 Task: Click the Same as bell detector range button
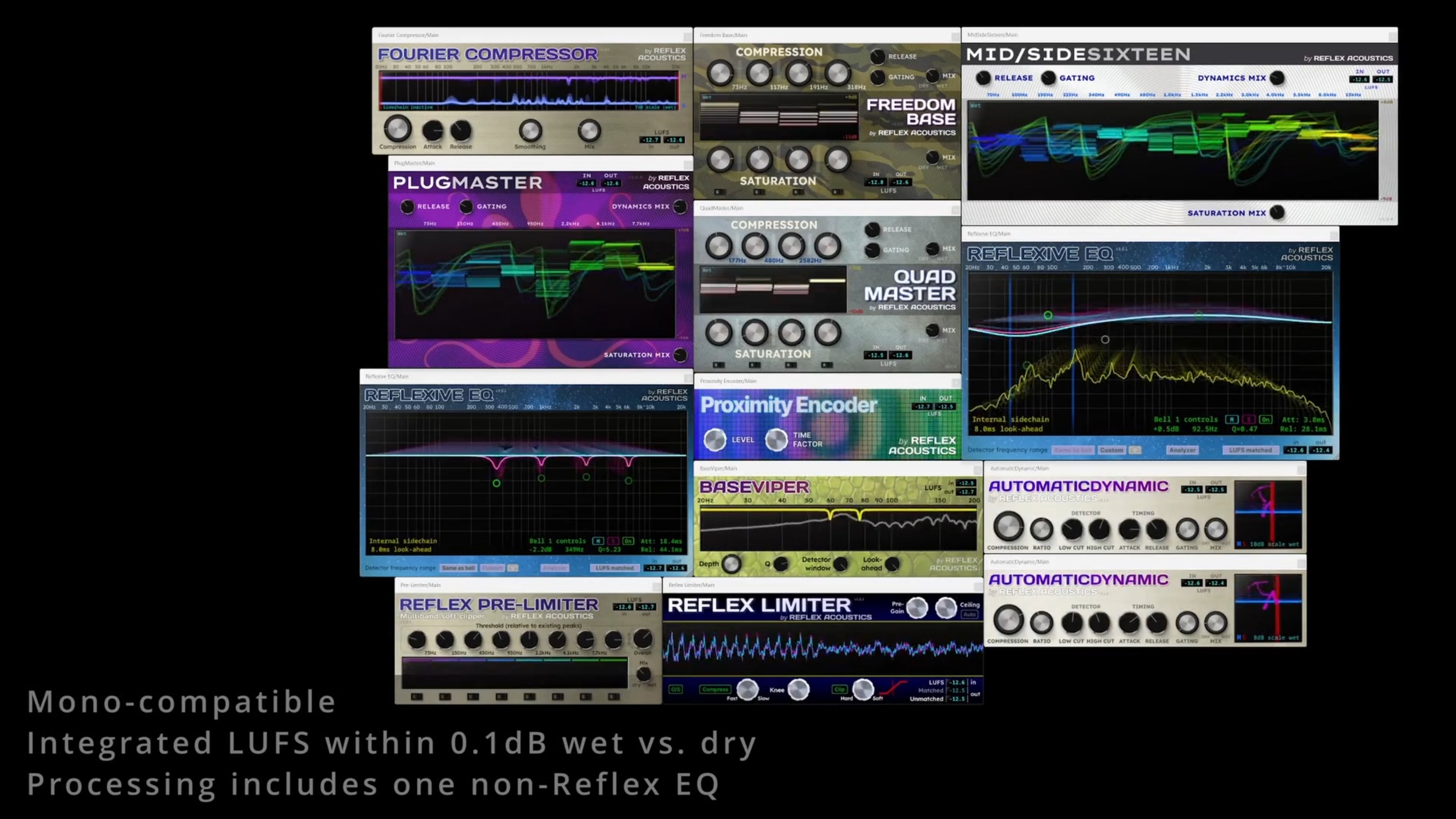(459, 568)
